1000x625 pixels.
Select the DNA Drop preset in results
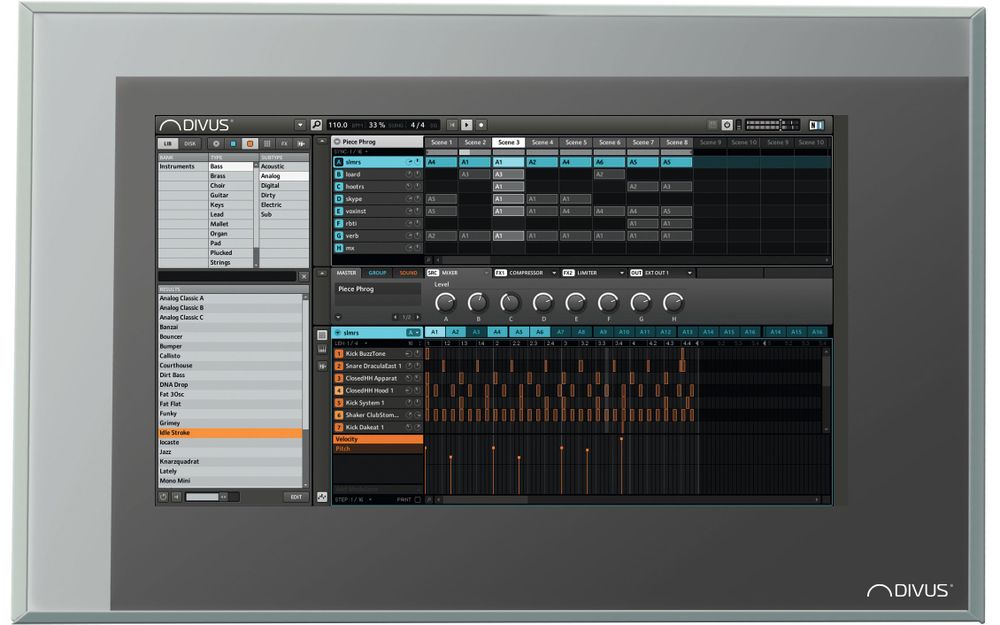(230, 385)
